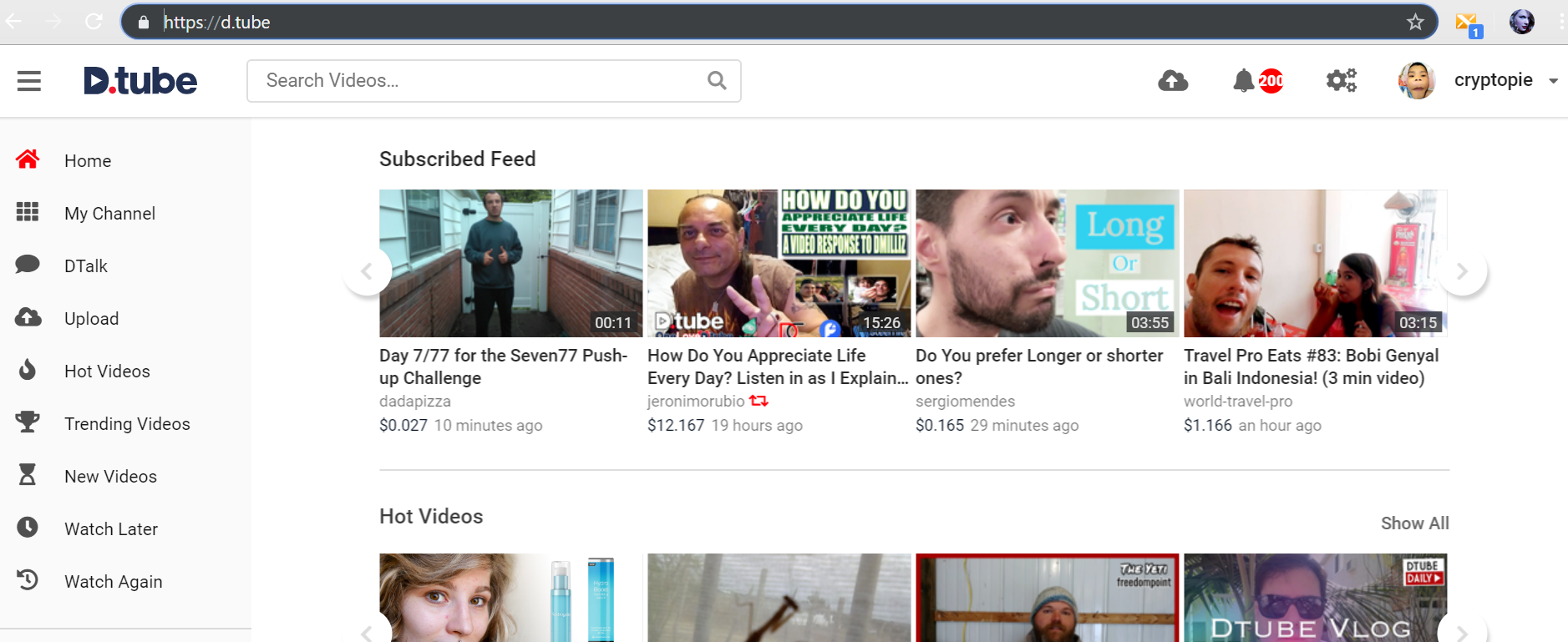Visit the dadapizza channel link
The width and height of the screenshot is (1568, 642).
coord(415,402)
